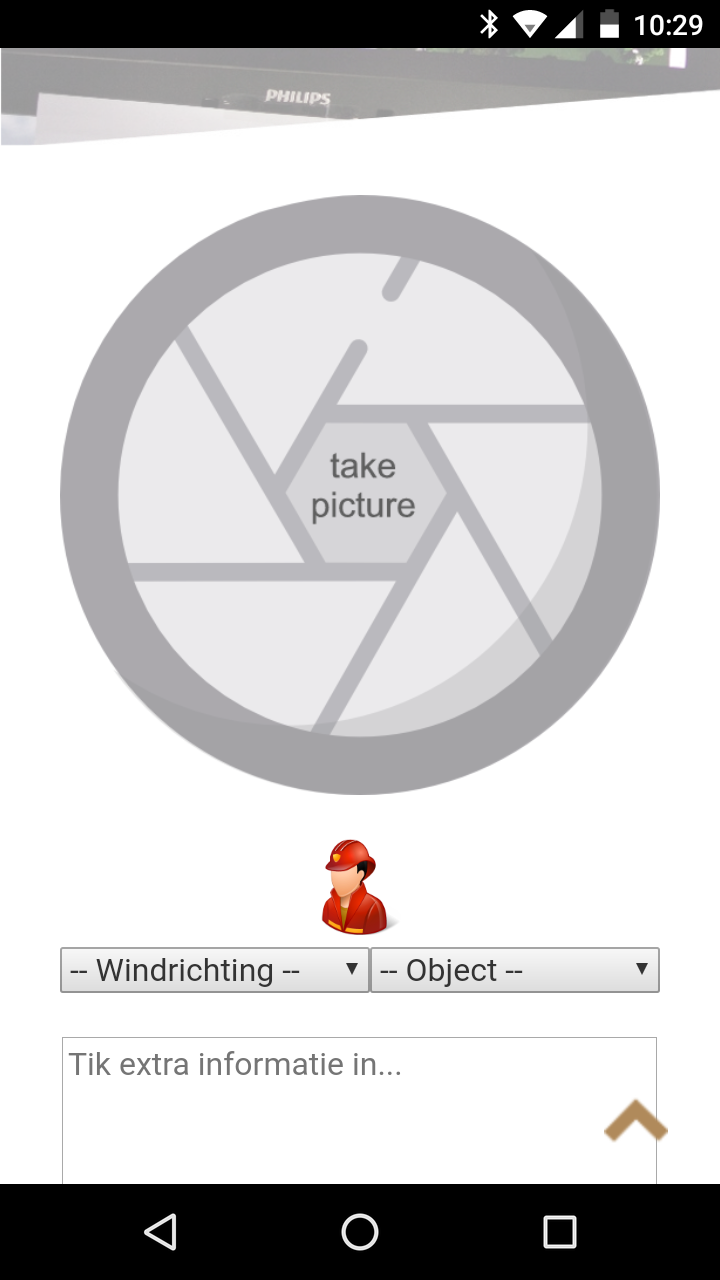Tap the Android home circle button
Image resolution: width=720 pixels, height=1280 pixels.
click(x=360, y=1232)
